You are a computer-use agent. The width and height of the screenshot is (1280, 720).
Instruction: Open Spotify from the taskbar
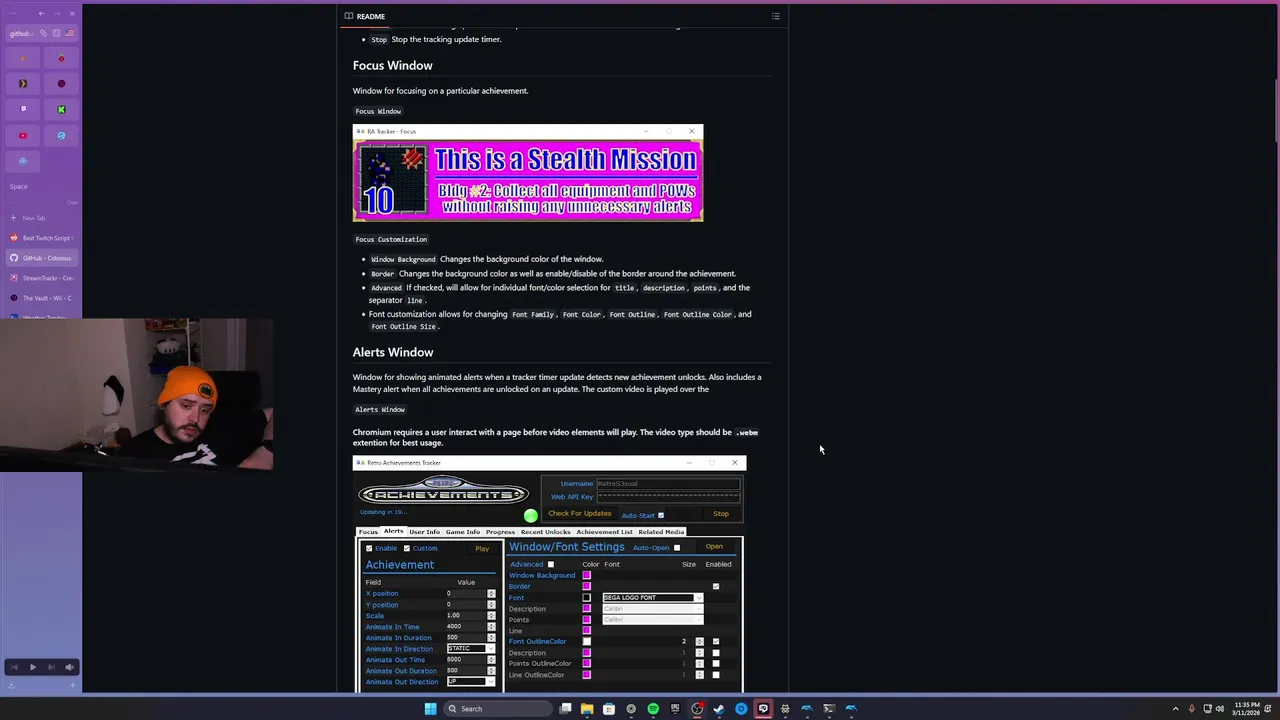click(x=653, y=708)
